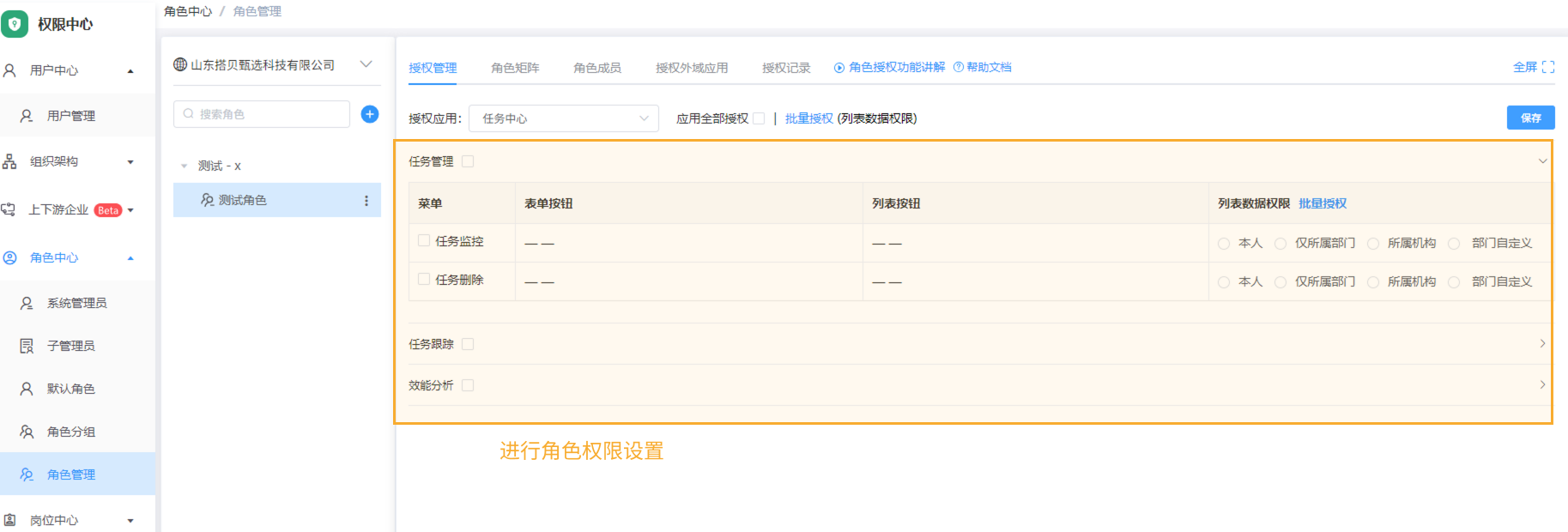This screenshot has width=1568, height=532.
Task: Select 本人 radio in the 任务监控 row
Action: pos(1224,244)
